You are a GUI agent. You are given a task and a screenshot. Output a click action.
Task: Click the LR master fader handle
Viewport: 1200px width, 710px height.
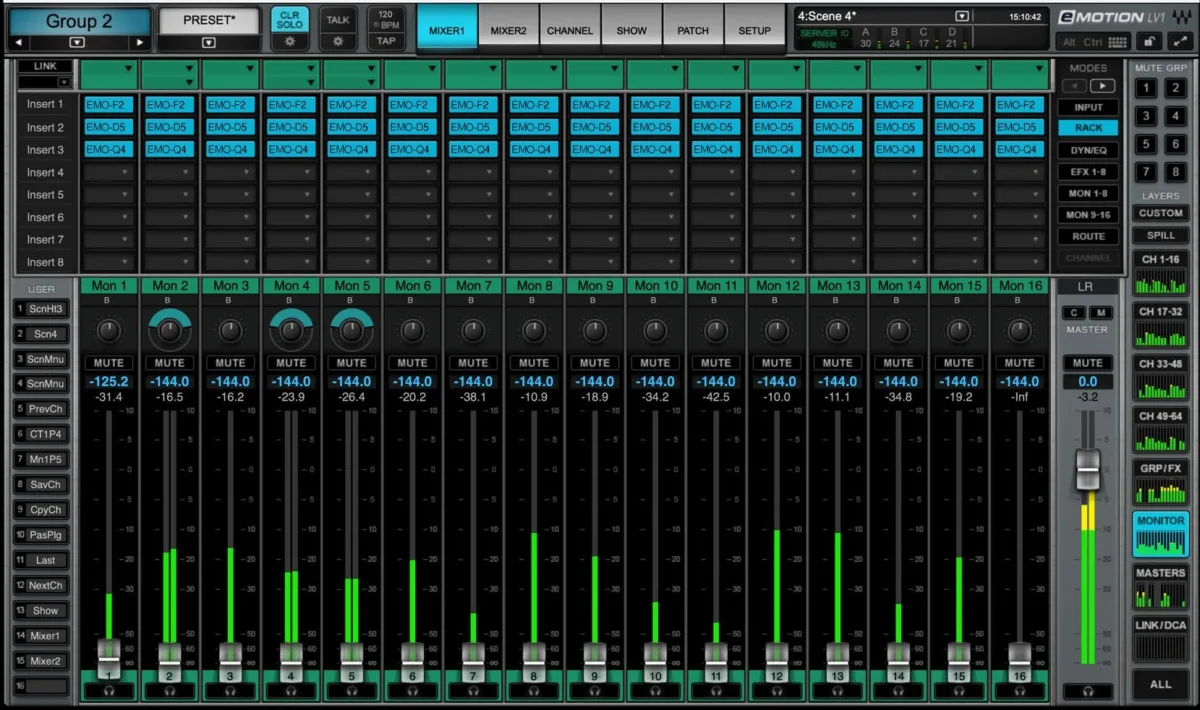1087,468
